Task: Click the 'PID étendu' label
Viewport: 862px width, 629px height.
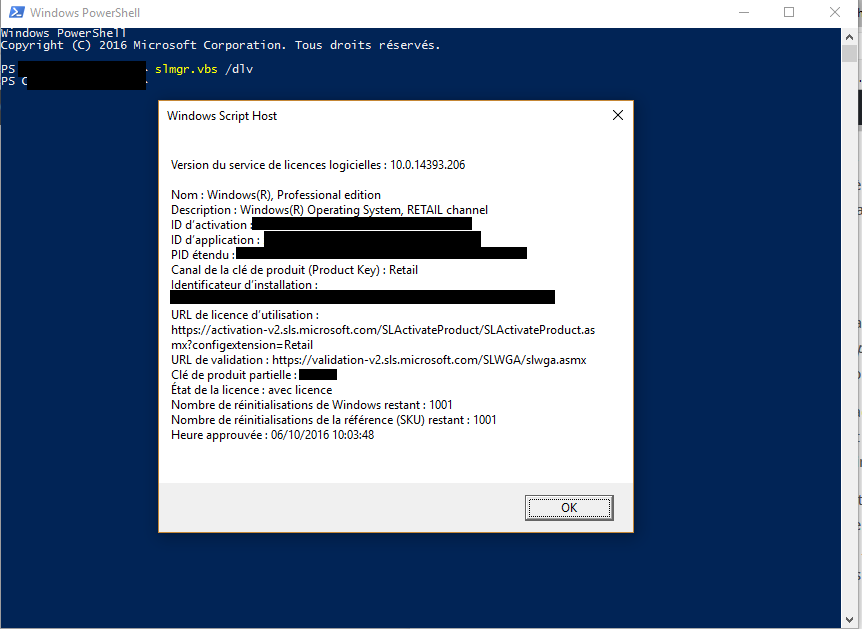Action: click(202, 255)
